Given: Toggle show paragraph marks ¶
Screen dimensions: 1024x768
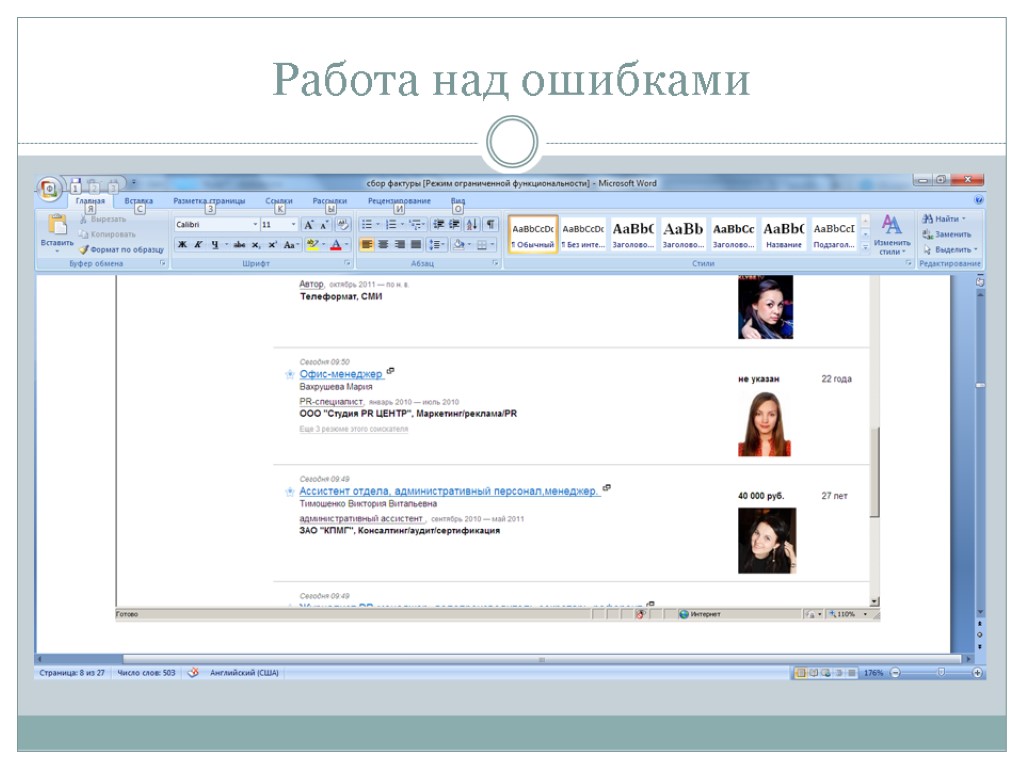Looking at the screenshot, I should click(x=490, y=225).
